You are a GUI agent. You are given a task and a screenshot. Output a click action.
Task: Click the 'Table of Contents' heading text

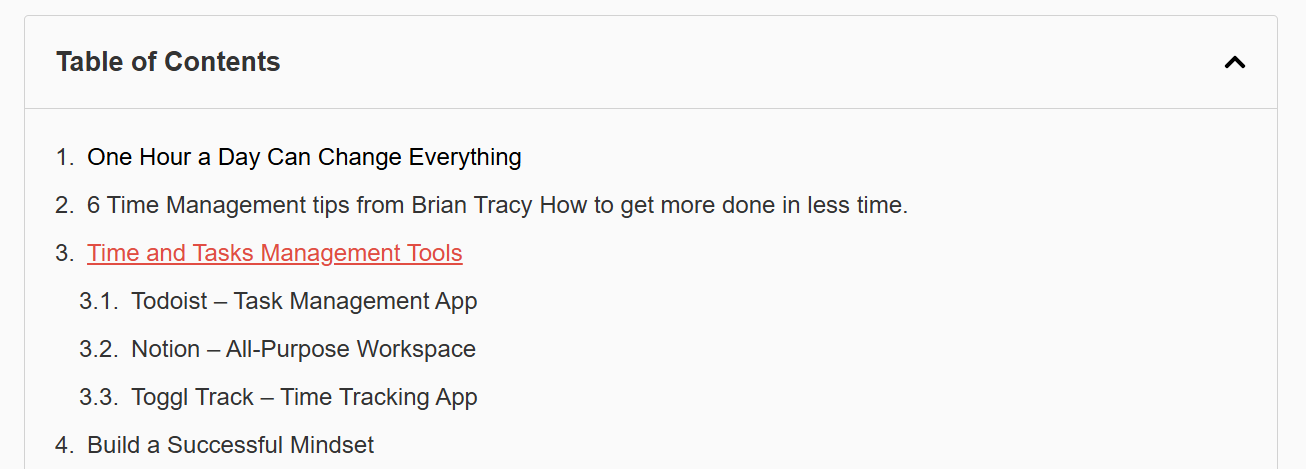click(x=168, y=62)
